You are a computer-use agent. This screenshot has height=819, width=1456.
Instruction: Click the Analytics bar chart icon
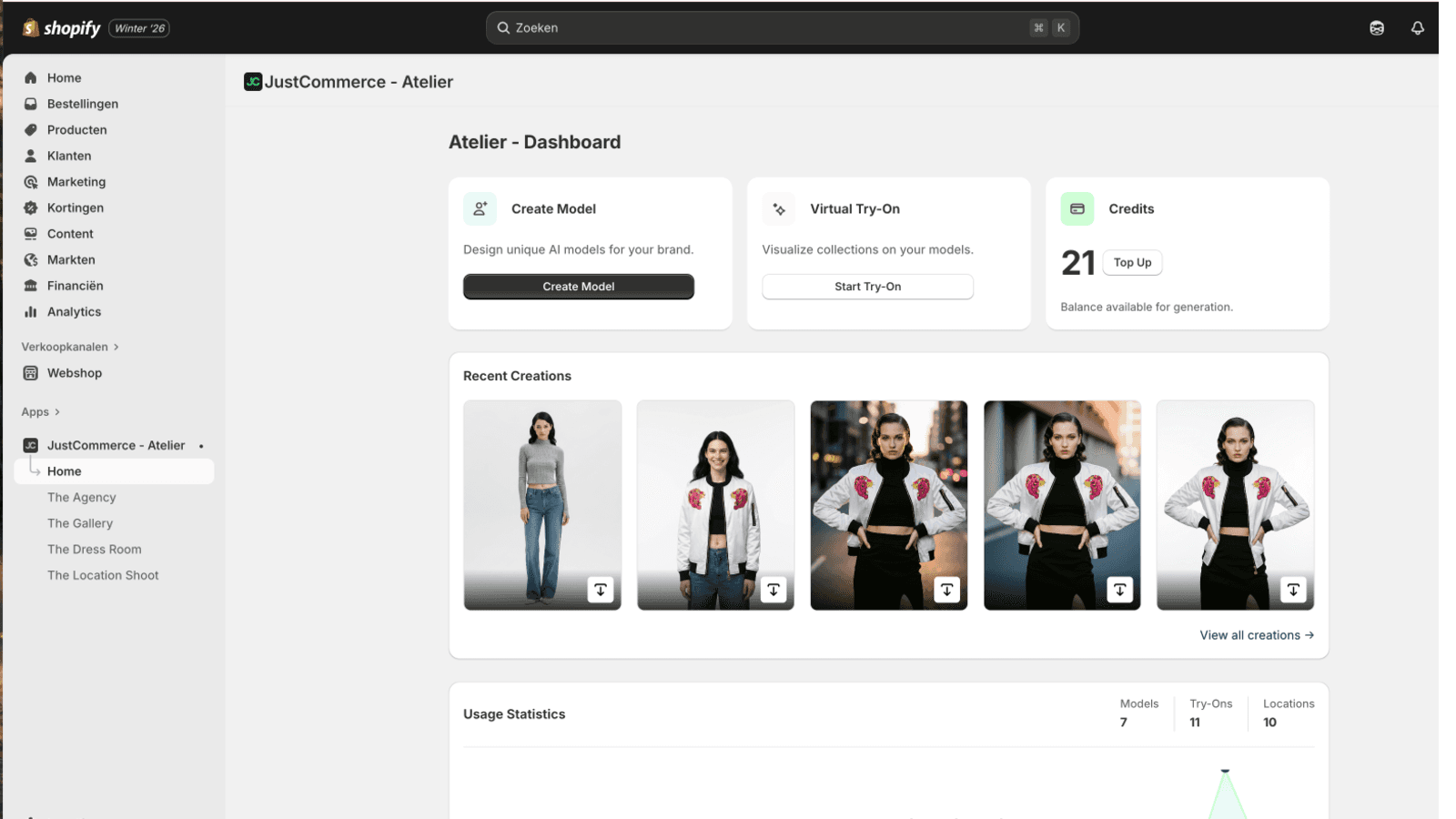(31, 312)
